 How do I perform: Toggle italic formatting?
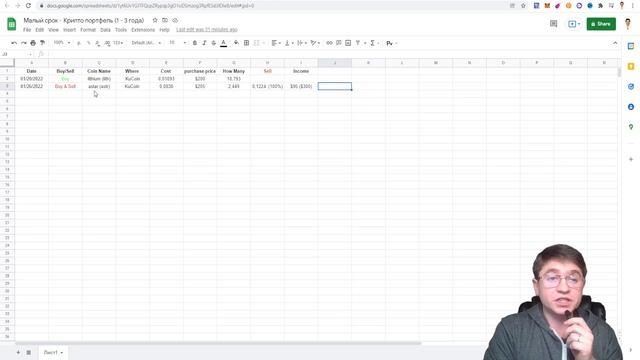204,43
